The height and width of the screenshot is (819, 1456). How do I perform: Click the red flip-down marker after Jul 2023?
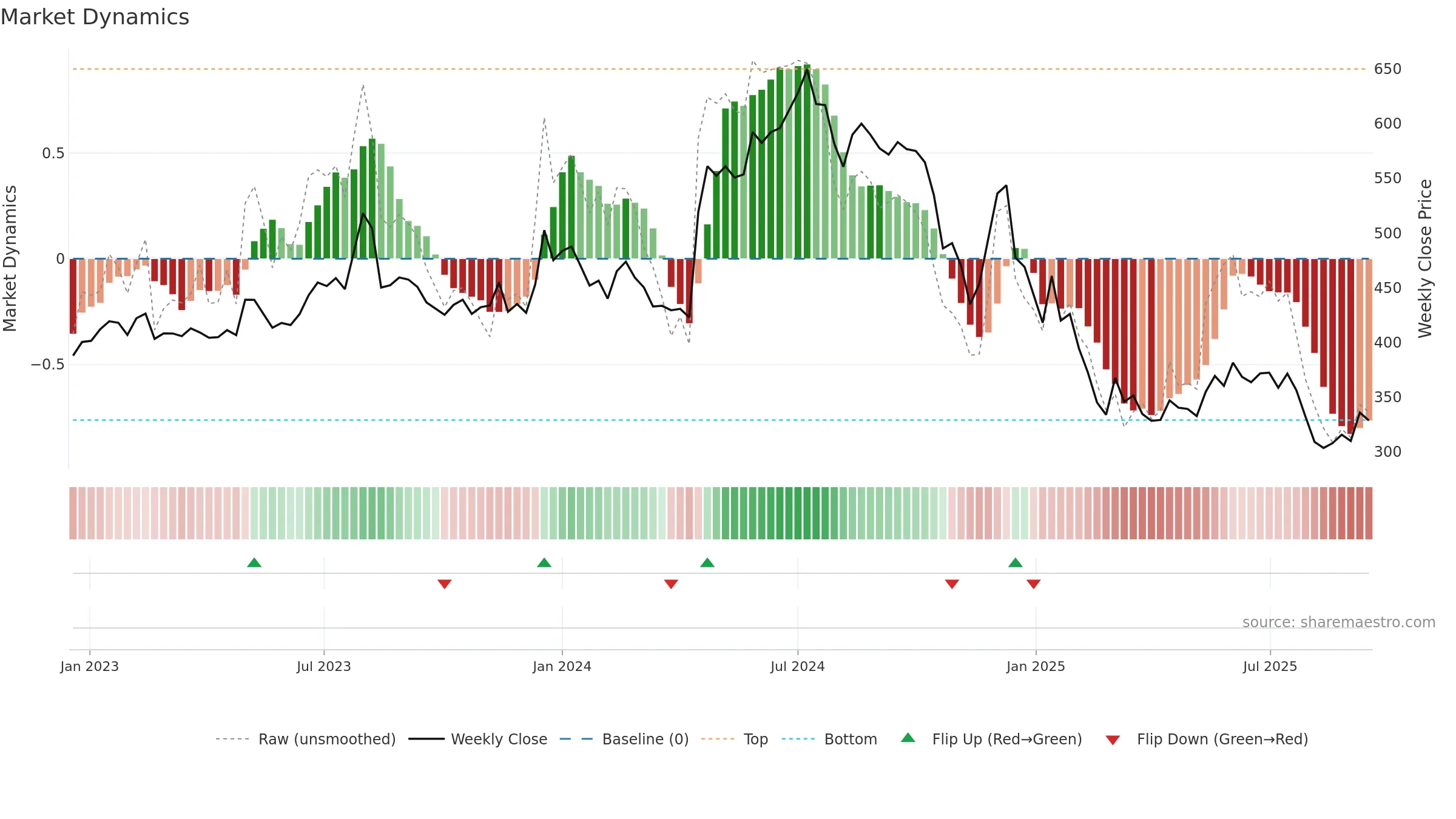[445, 584]
